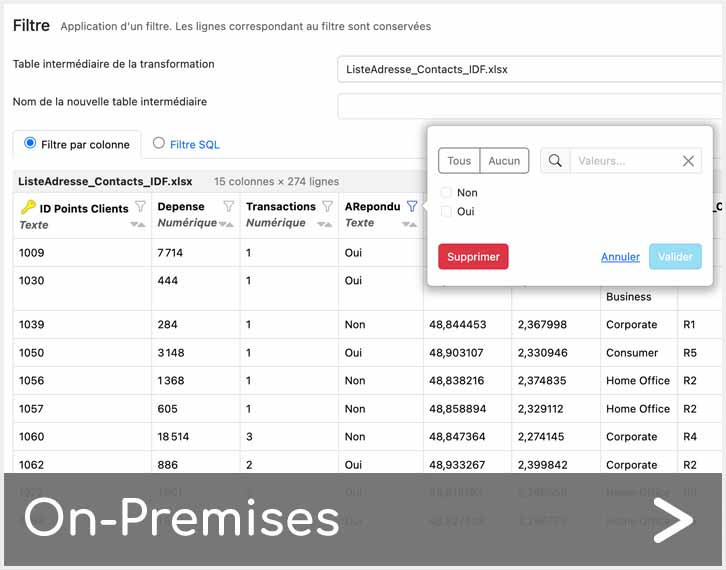Check the 'Oui' value checkbox
The width and height of the screenshot is (726, 570).
click(x=446, y=212)
